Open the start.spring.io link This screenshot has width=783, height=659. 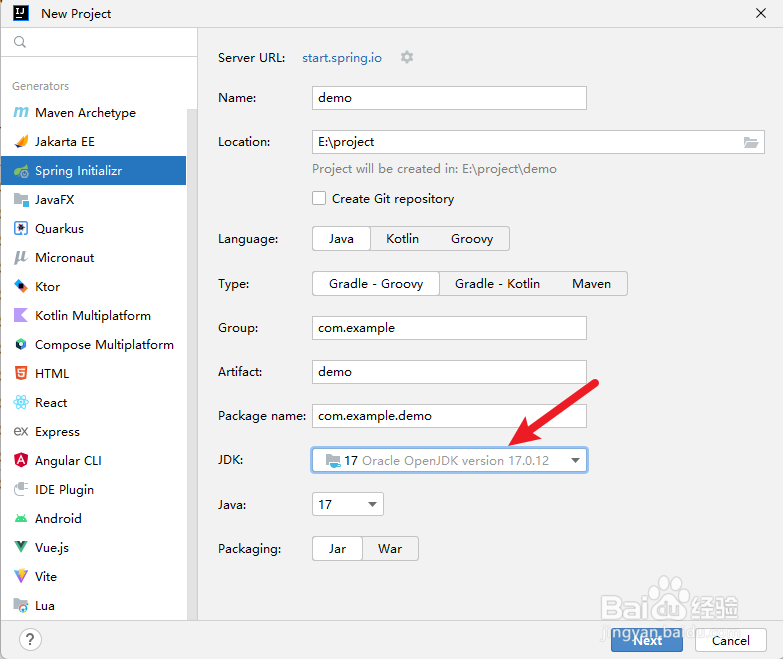tap(342, 58)
